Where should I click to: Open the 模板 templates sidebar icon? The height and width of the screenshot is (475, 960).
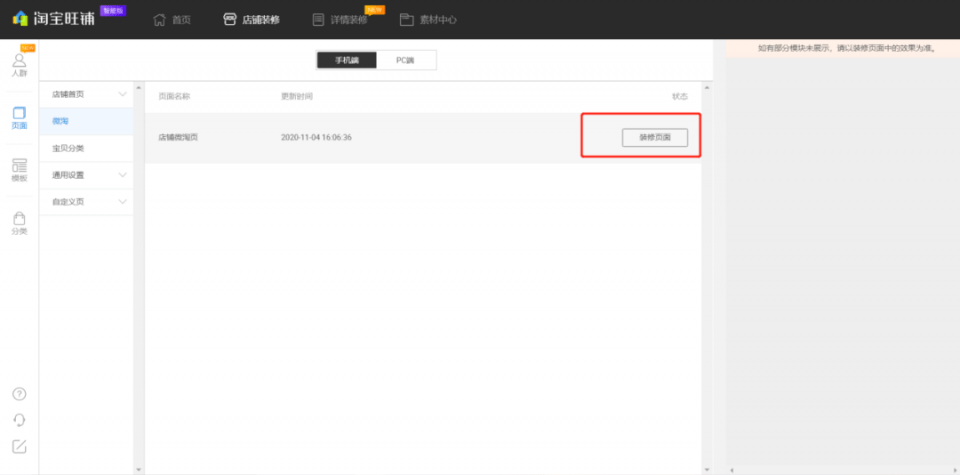pyautogui.click(x=19, y=170)
